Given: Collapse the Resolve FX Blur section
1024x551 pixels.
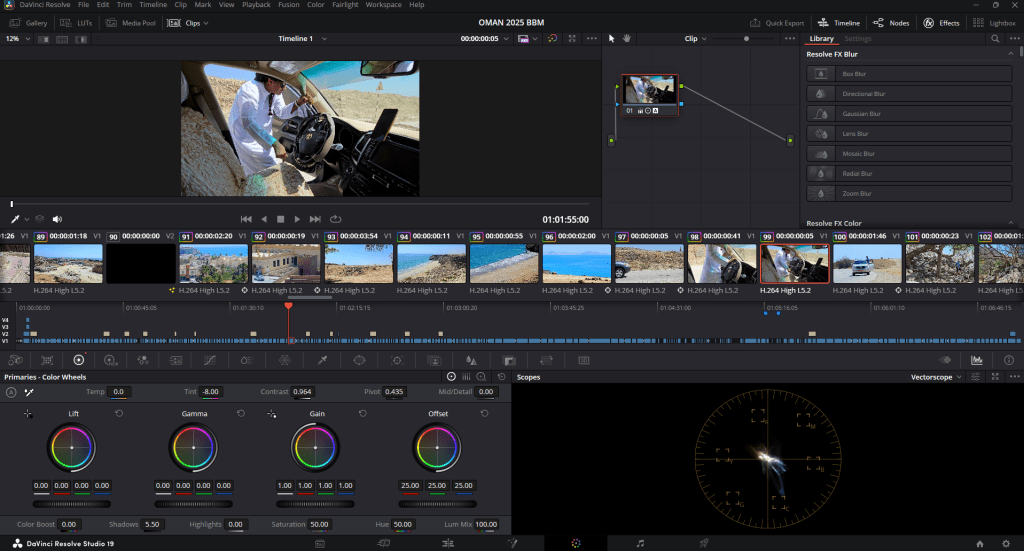Looking at the screenshot, I should tap(1011, 54).
